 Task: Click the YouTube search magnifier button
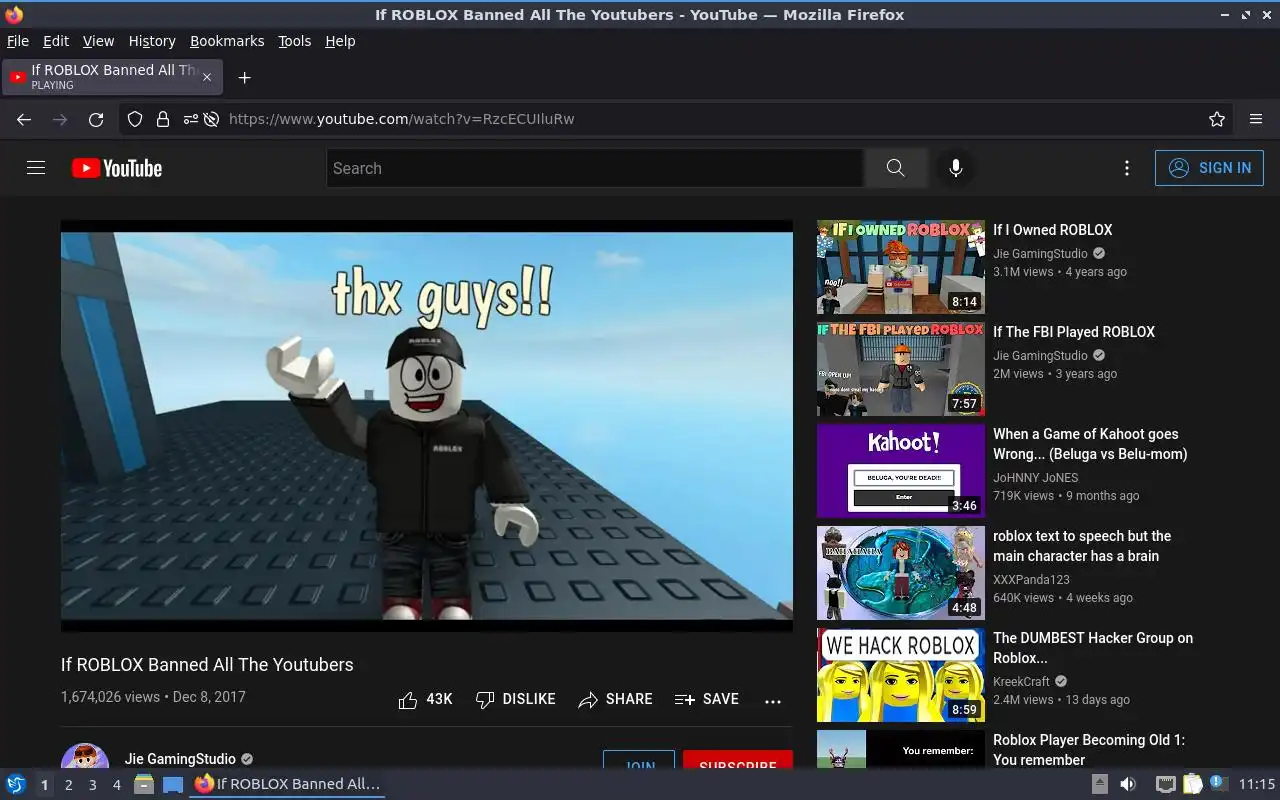[895, 168]
